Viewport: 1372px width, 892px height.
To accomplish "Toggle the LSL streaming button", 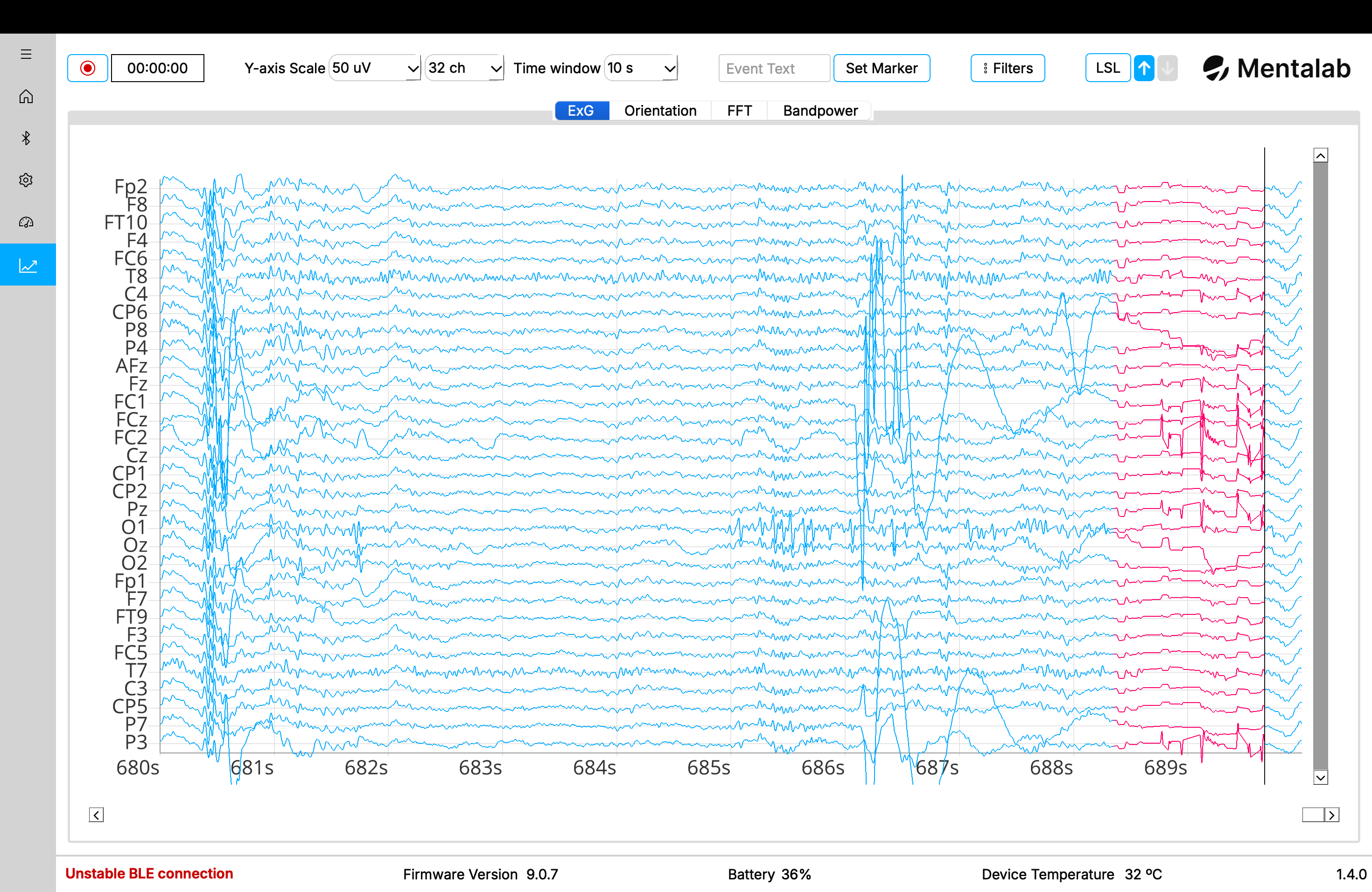I will pos(1107,69).
